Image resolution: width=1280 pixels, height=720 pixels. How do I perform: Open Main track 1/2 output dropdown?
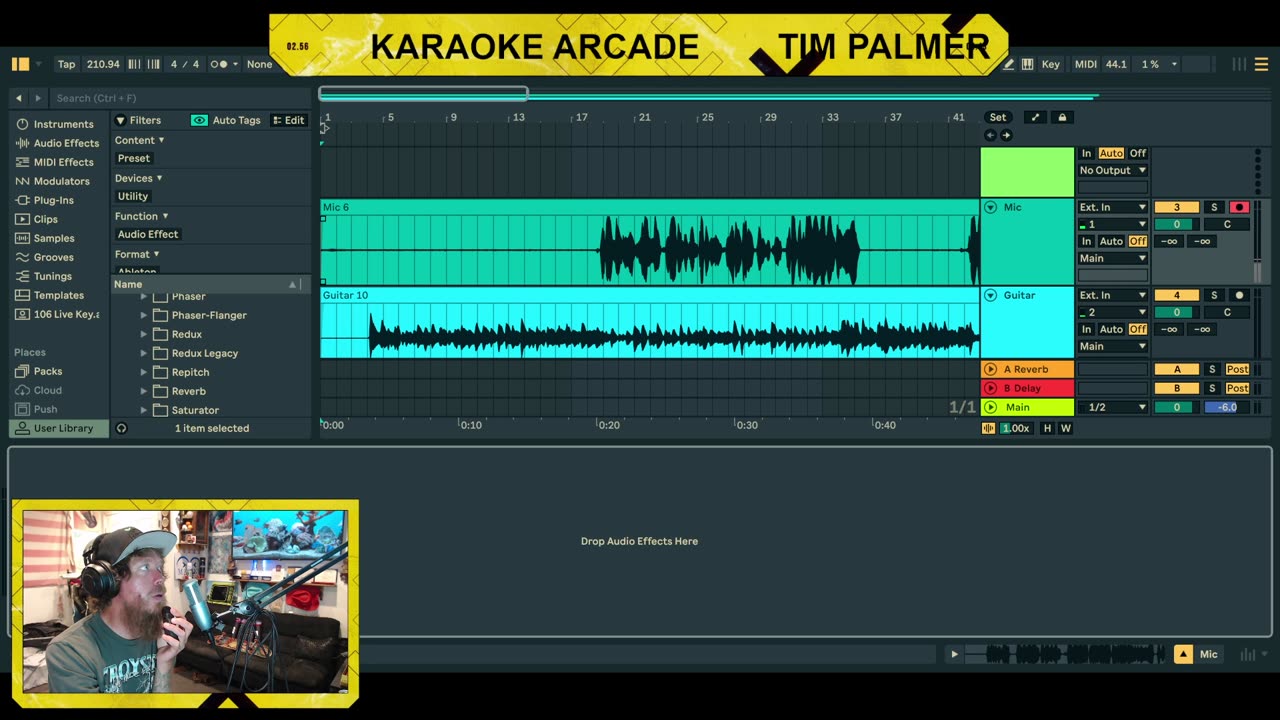pyautogui.click(x=1112, y=407)
